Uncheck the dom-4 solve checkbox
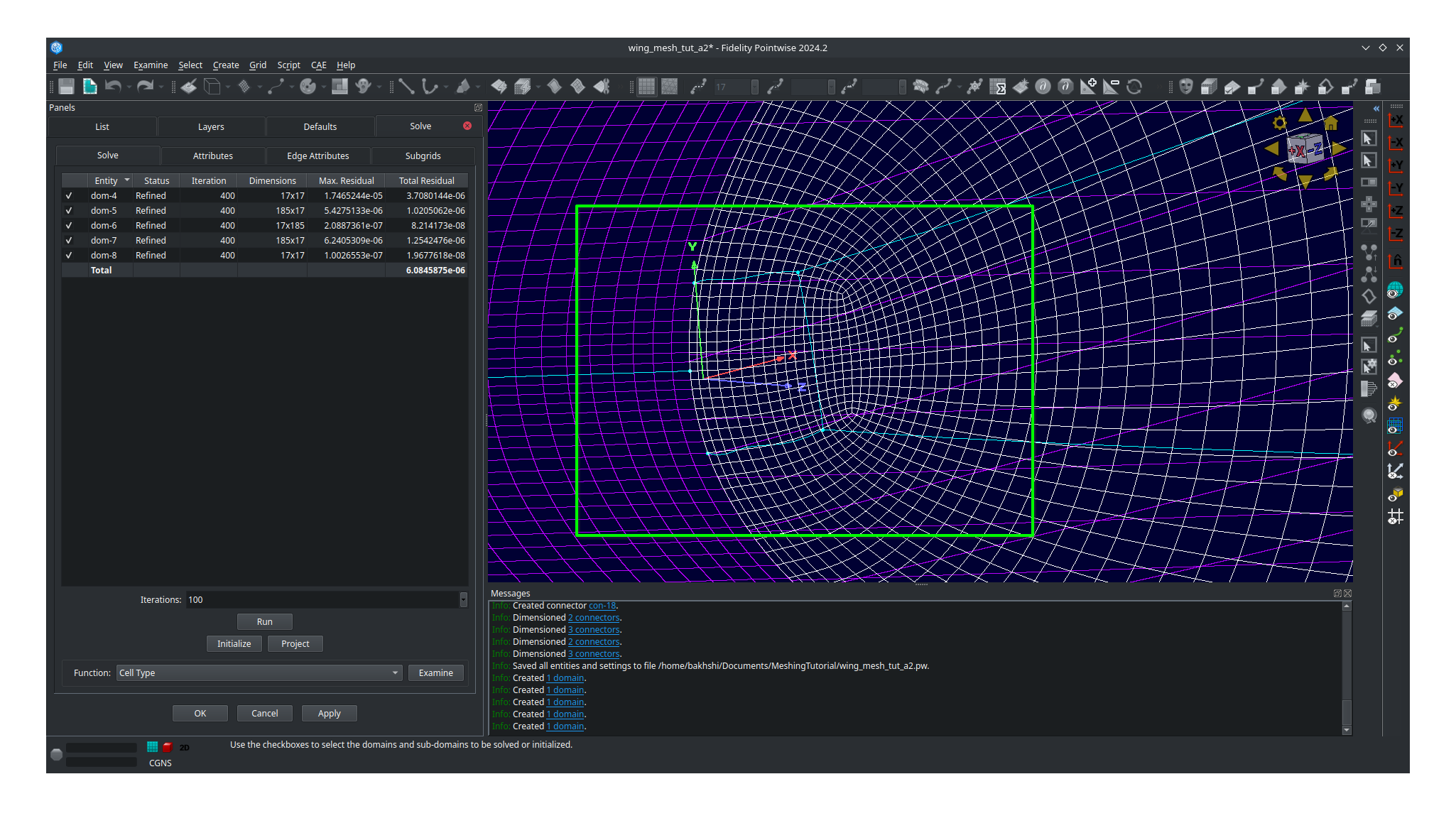 (69, 195)
